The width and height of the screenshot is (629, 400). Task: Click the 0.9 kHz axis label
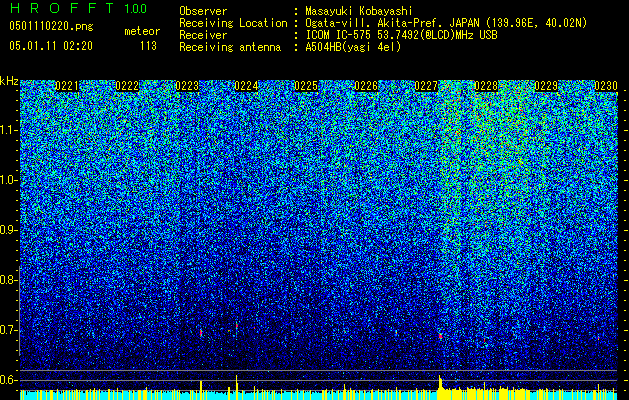click(x=9, y=230)
